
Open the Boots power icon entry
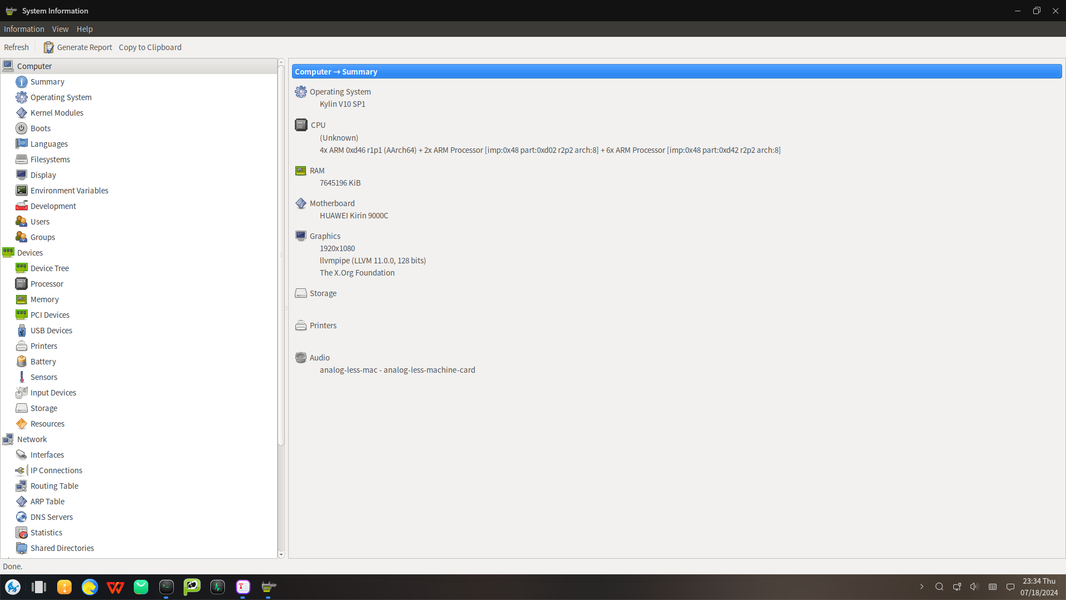pyautogui.click(x=22, y=128)
